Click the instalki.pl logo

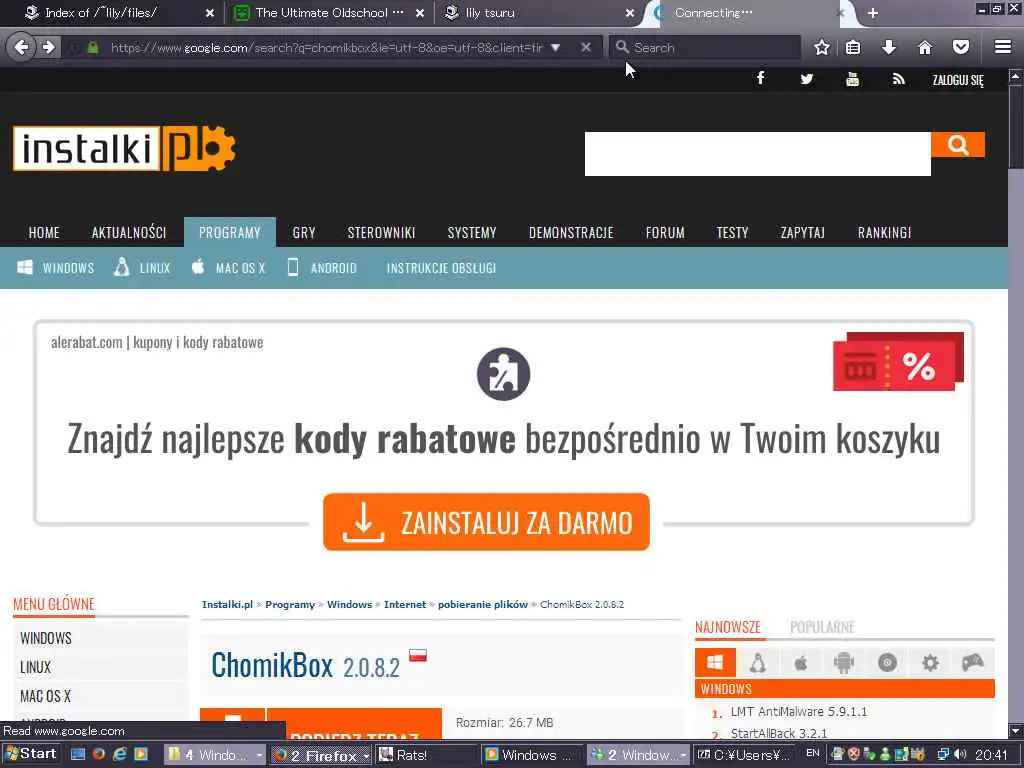(x=124, y=148)
